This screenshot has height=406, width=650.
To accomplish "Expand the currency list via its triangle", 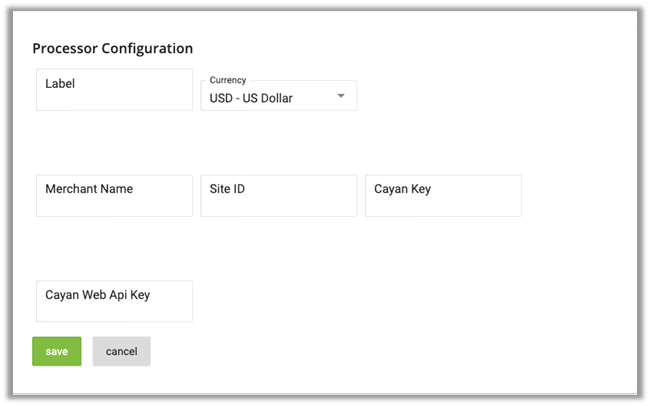I will [x=341, y=97].
